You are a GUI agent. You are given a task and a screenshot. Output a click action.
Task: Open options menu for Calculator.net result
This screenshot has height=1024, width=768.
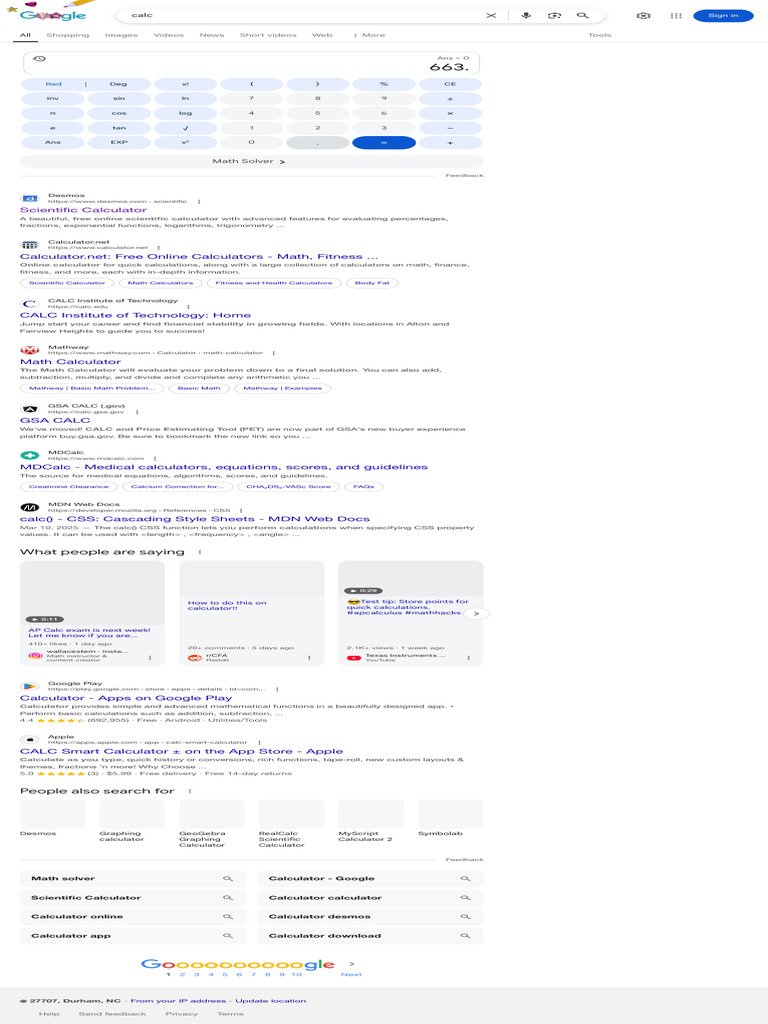coord(159,248)
